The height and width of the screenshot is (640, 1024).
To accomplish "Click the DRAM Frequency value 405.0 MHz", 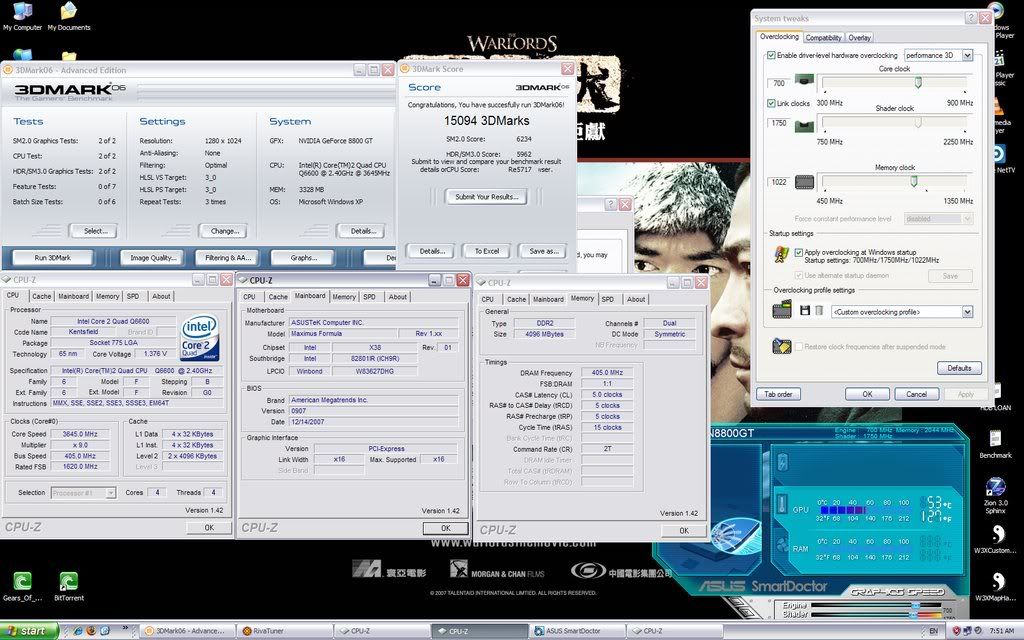I will 607,373.
